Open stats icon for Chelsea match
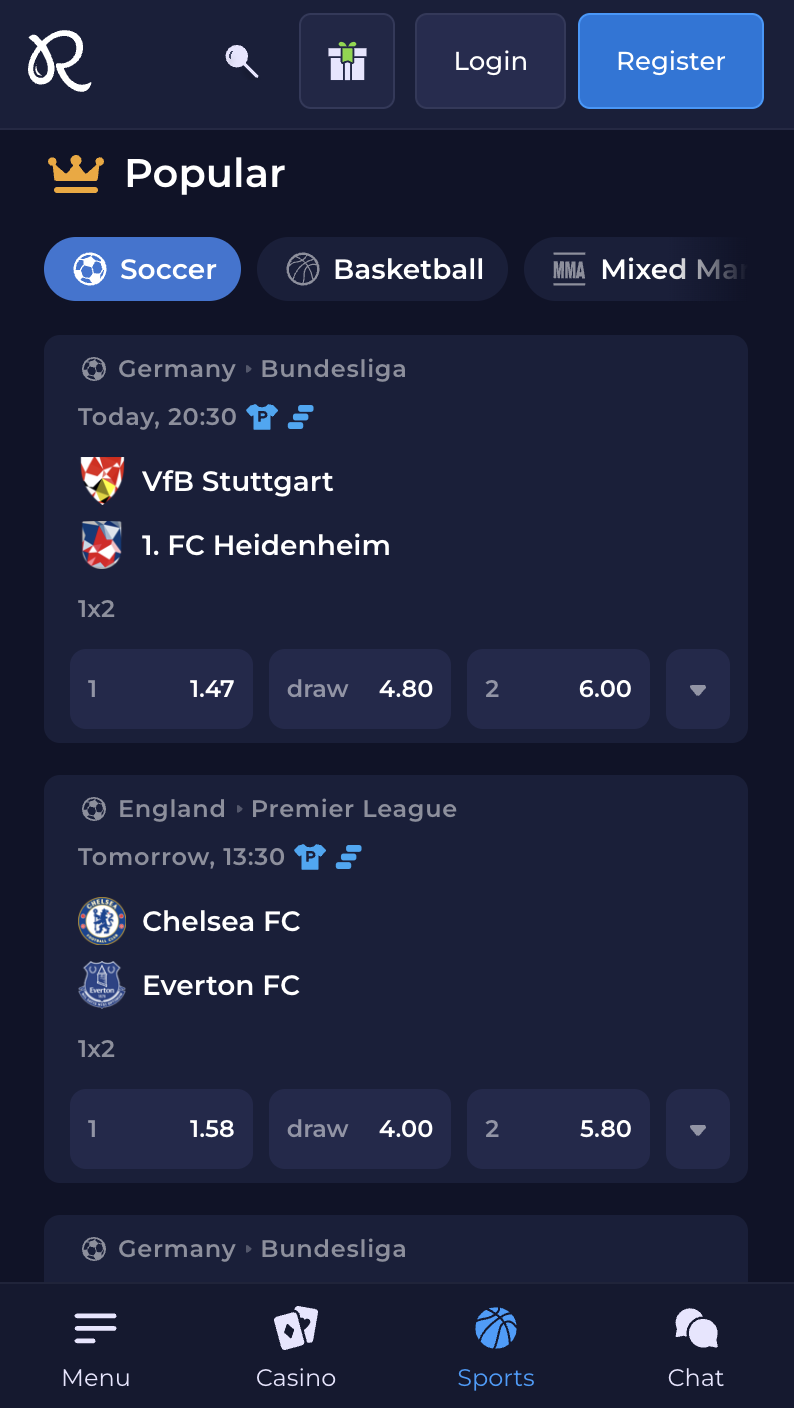Screen dimensions: 794x1408 pos(349,857)
